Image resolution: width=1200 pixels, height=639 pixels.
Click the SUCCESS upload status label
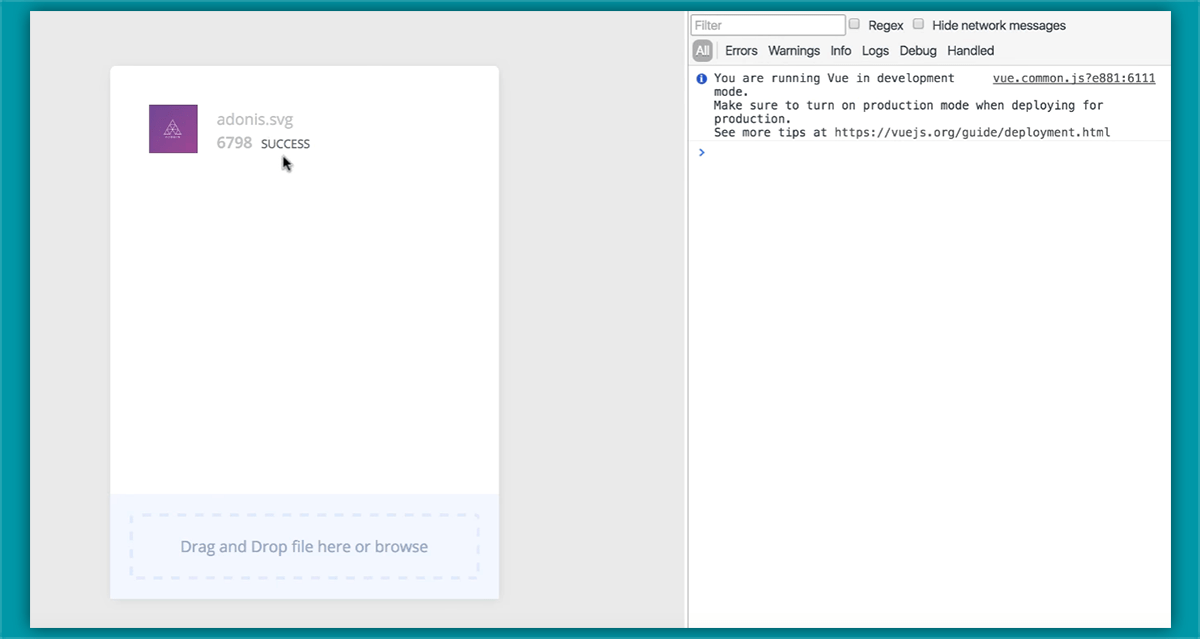pyautogui.click(x=285, y=143)
